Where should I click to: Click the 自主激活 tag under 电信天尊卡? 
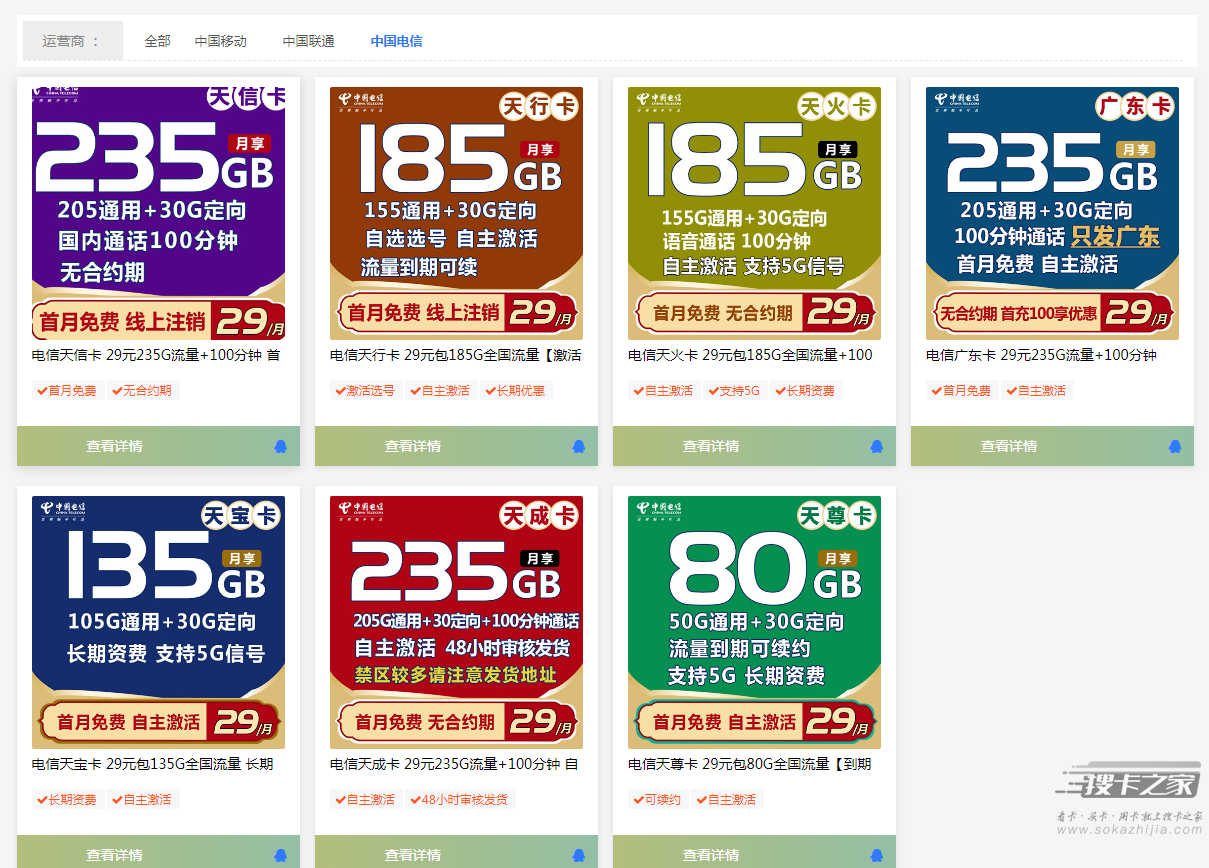click(x=726, y=800)
